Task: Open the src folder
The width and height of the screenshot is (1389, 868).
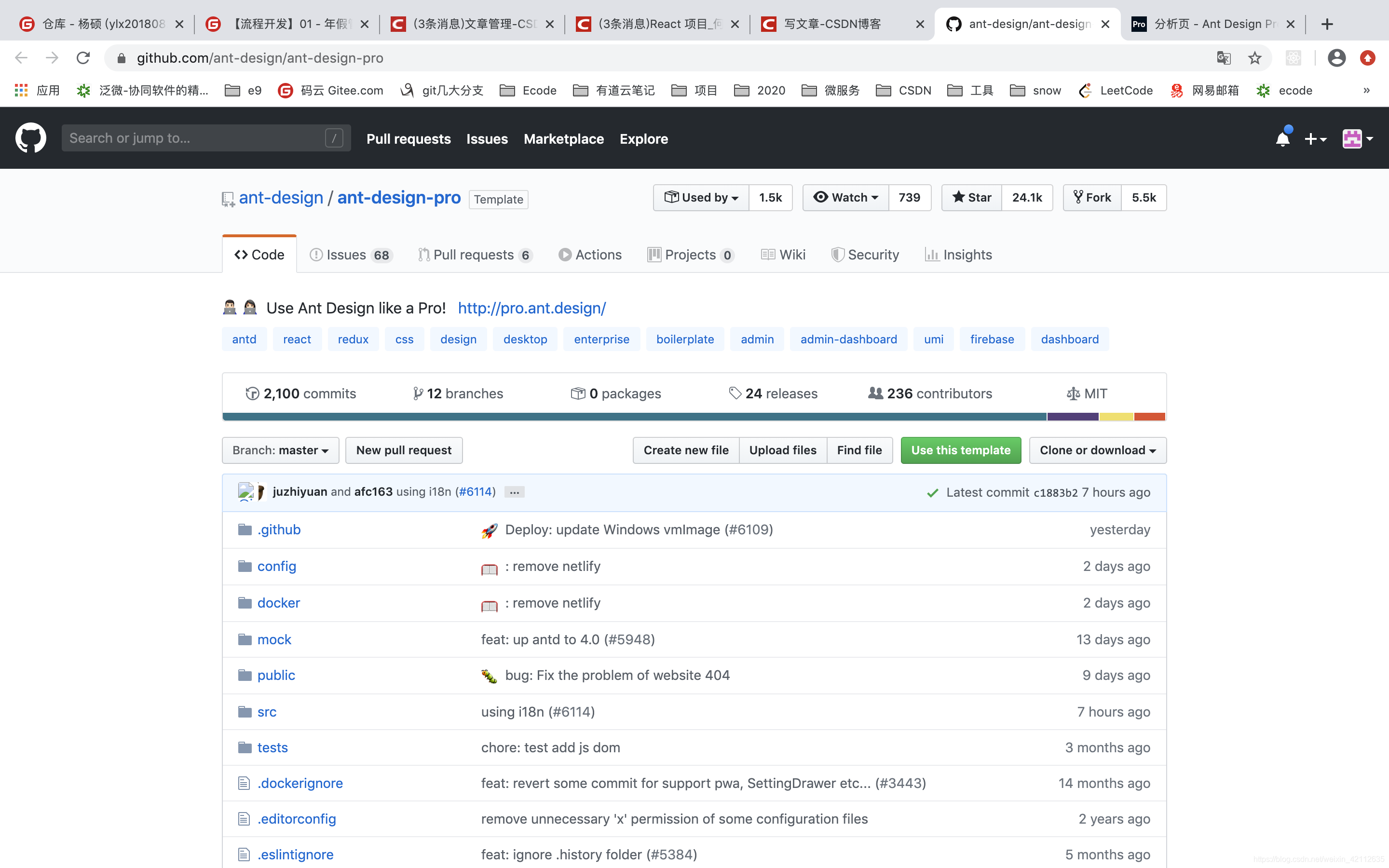Action: point(267,712)
